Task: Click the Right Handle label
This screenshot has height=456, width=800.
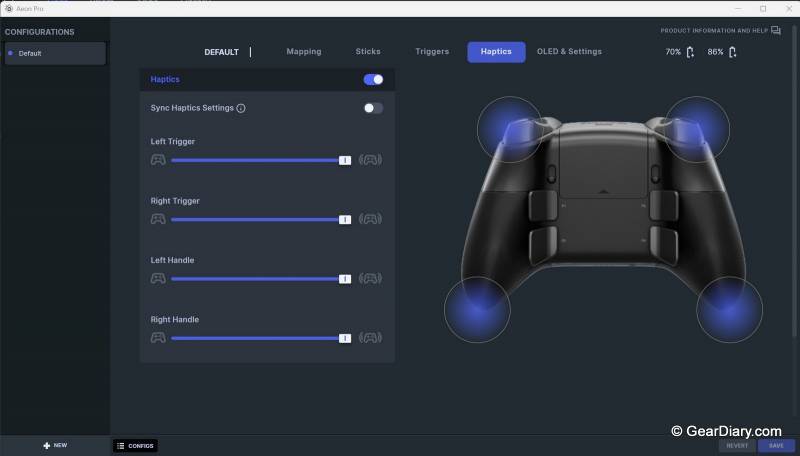Action: click(x=174, y=319)
